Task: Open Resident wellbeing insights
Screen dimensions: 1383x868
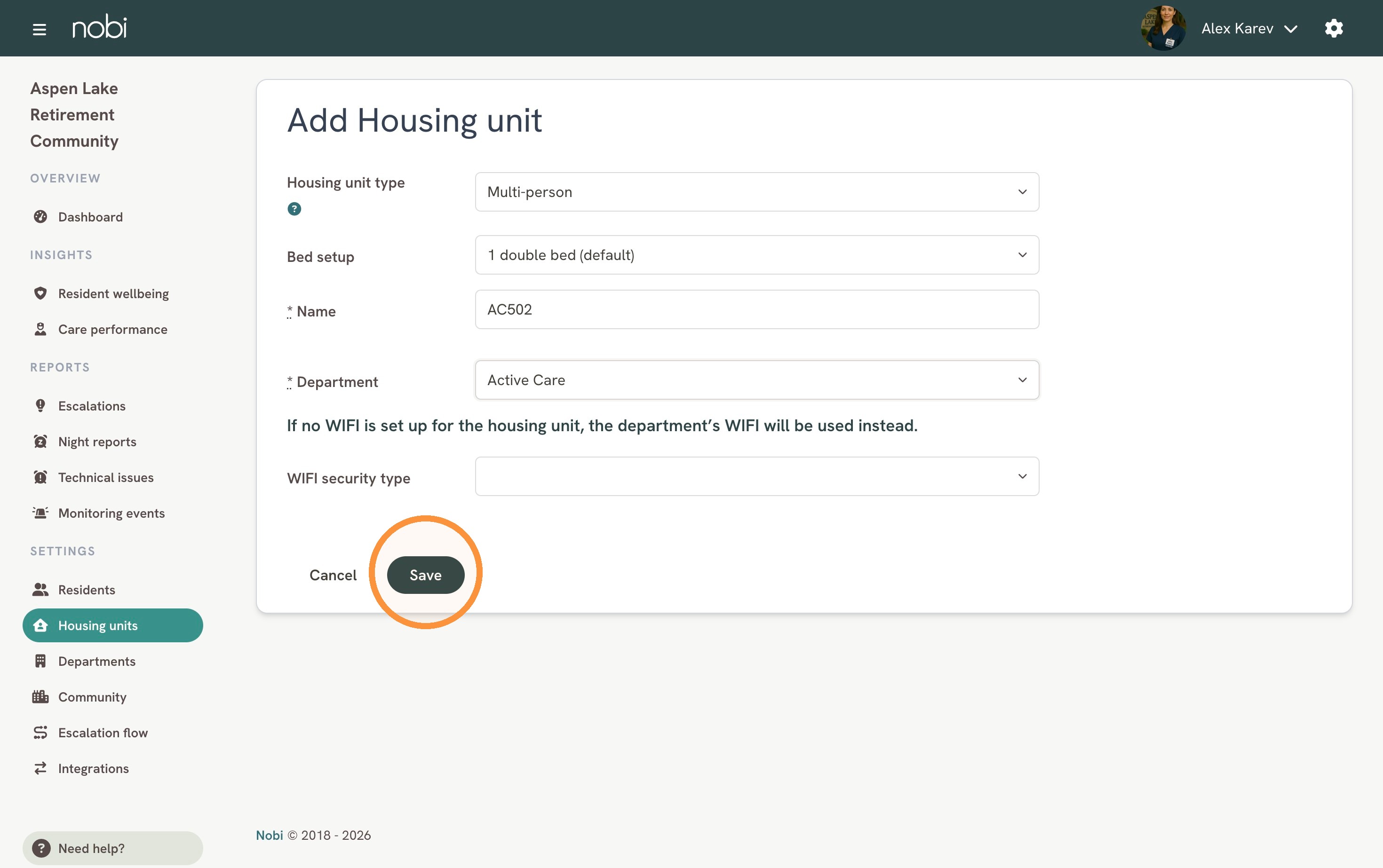Action: 113,293
